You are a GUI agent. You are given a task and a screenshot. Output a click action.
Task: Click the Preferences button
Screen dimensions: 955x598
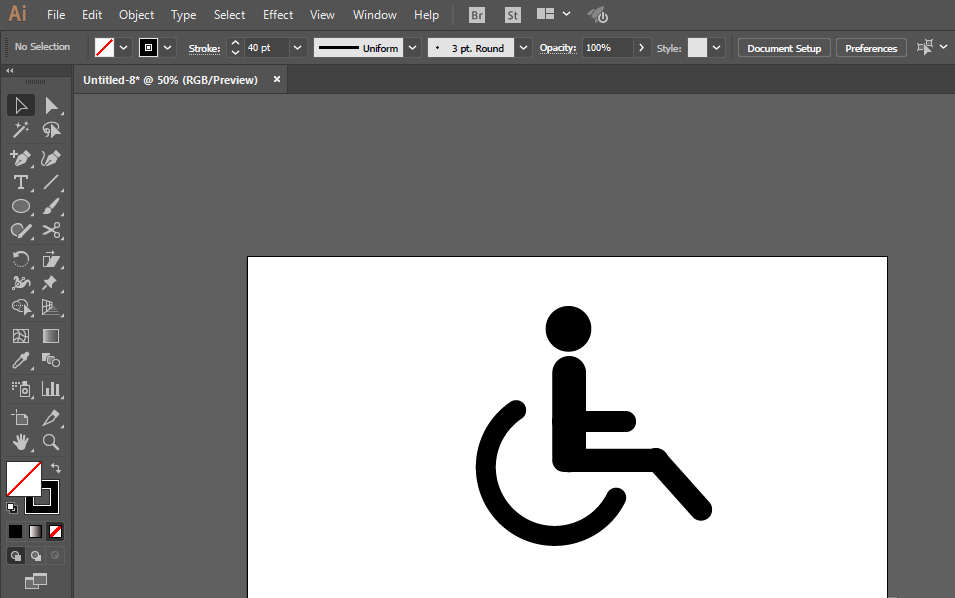[x=871, y=48]
